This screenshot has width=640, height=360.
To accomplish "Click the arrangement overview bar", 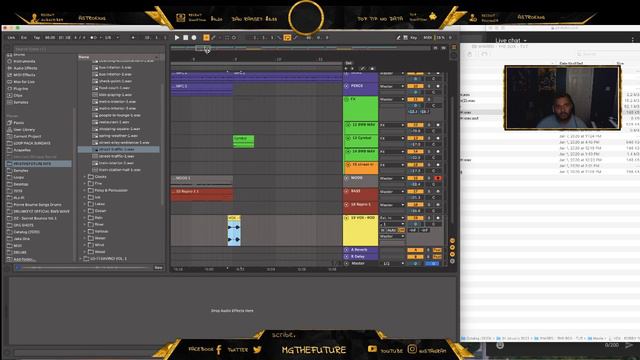I will pyautogui.click(x=300, y=48).
